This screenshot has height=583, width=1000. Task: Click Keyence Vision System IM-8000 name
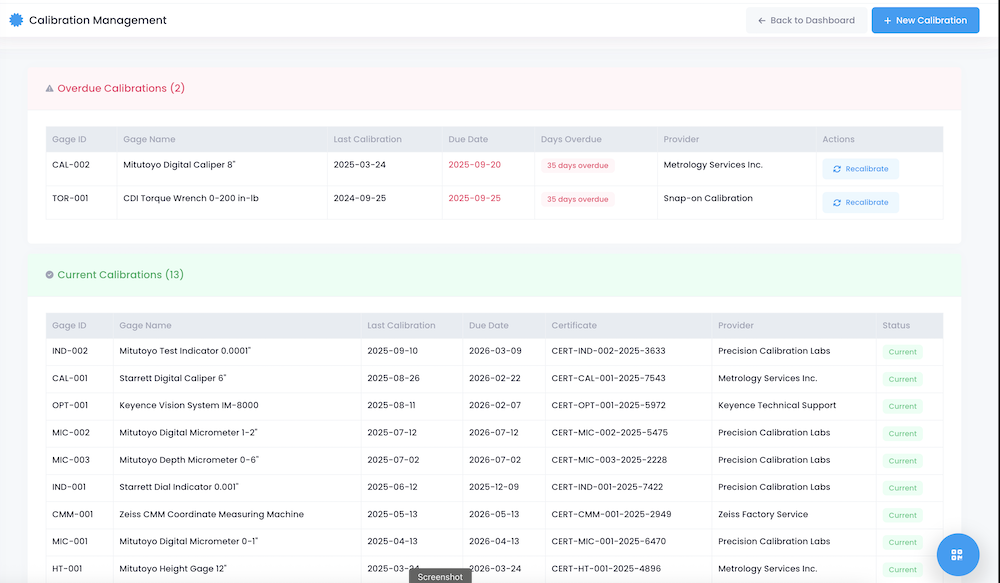[x=189, y=405]
